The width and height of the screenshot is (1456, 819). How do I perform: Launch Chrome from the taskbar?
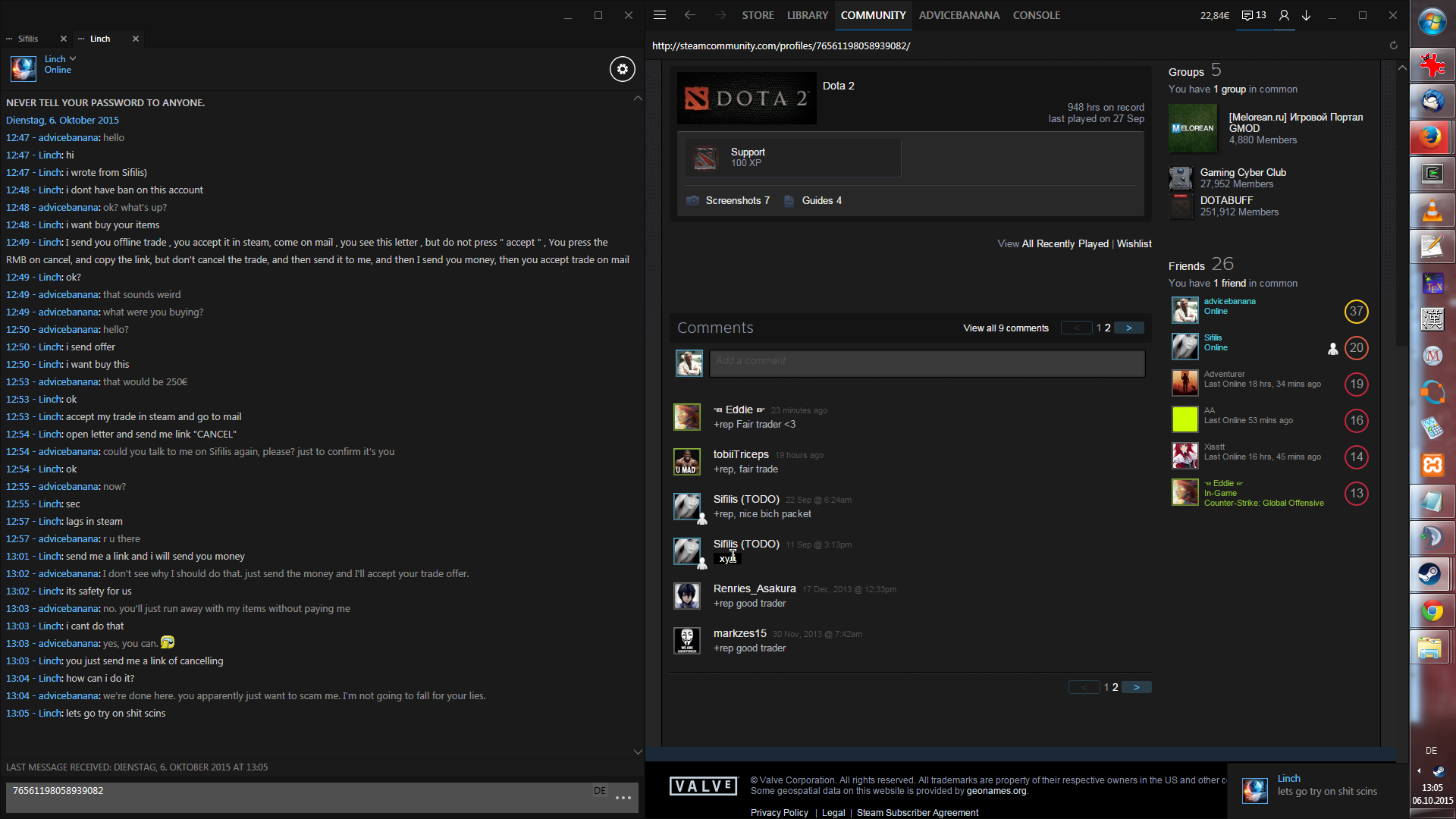click(x=1431, y=611)
